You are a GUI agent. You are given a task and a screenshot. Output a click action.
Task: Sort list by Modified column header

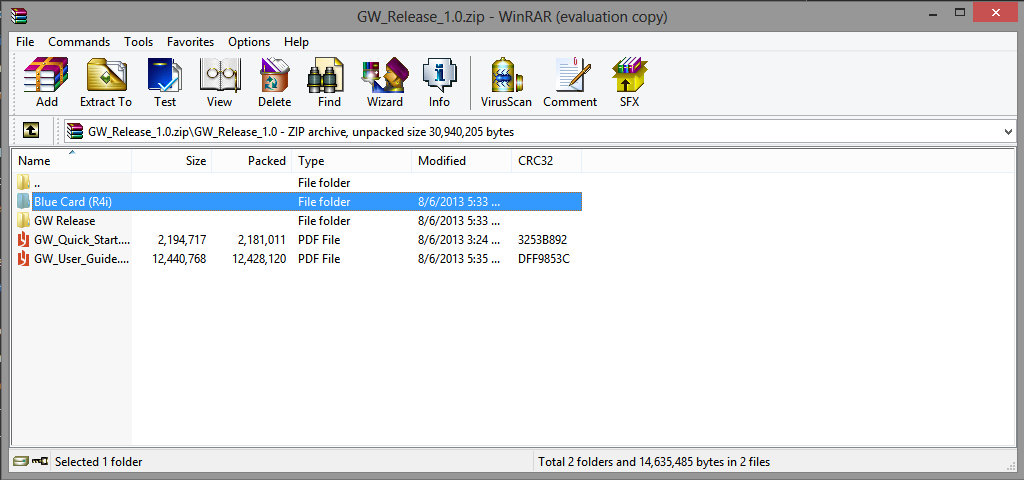tap(462, 161)
